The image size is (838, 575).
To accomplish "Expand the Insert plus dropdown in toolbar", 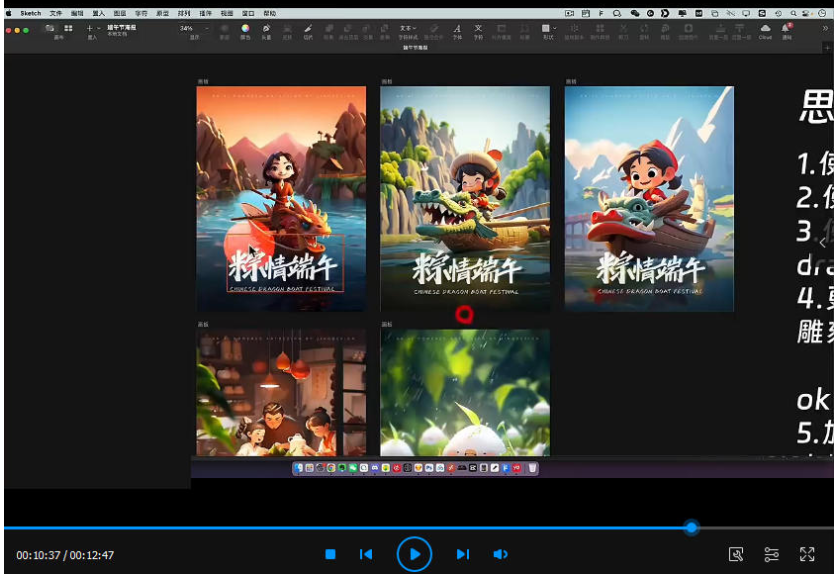I will [x=93, y=29].
